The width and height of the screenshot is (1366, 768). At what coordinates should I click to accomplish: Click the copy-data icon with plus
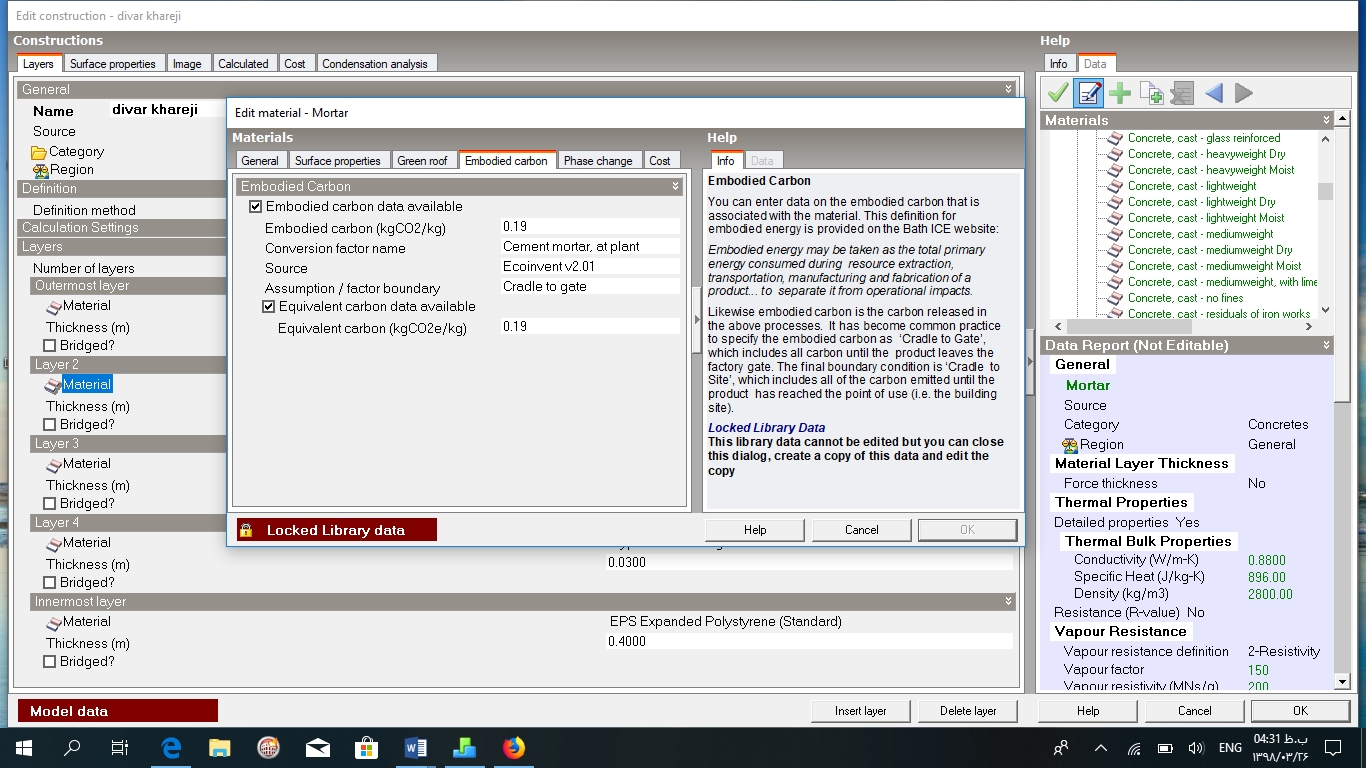1151,93
